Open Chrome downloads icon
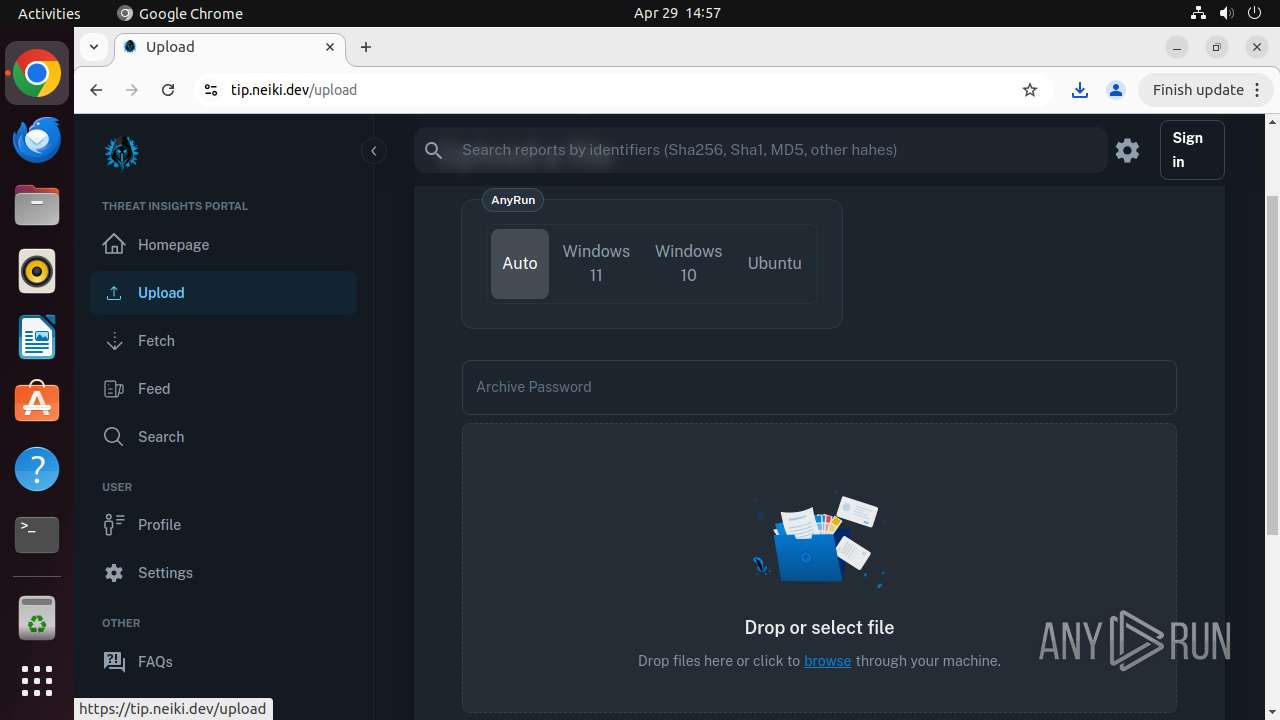The height and width of the screenshot is (720, 1280). 1080,90
